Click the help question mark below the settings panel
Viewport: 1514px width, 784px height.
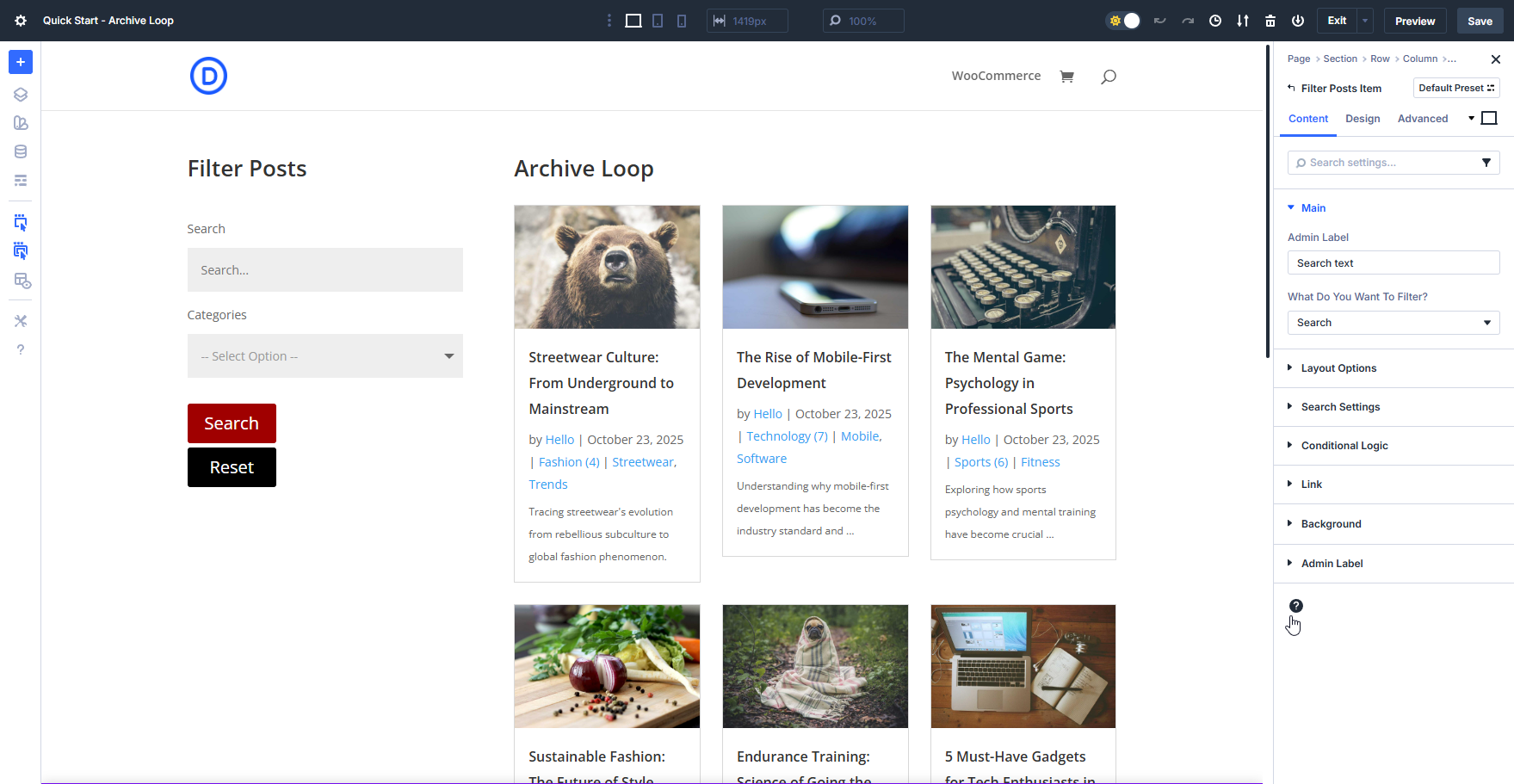(1295, 606)
